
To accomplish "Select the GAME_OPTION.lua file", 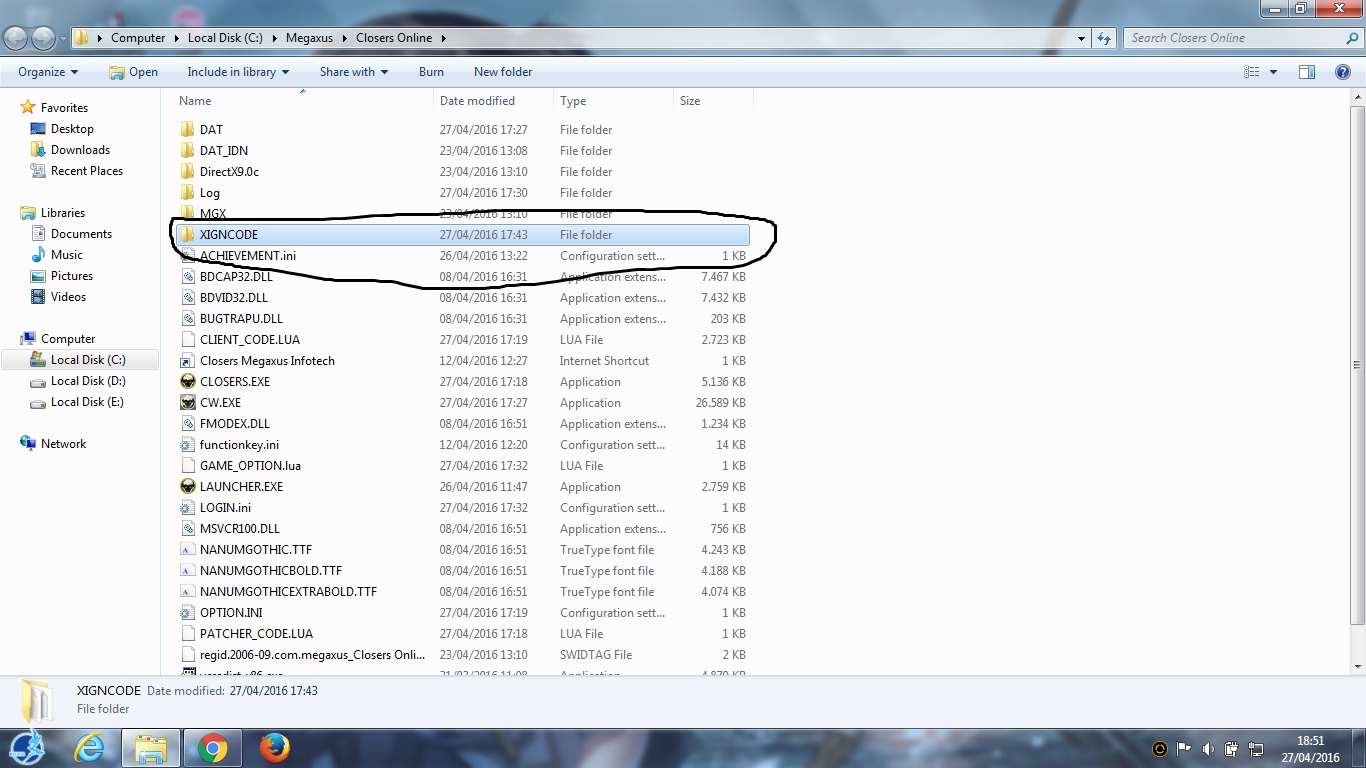I will pyautogui.click(x=463, y=466).
